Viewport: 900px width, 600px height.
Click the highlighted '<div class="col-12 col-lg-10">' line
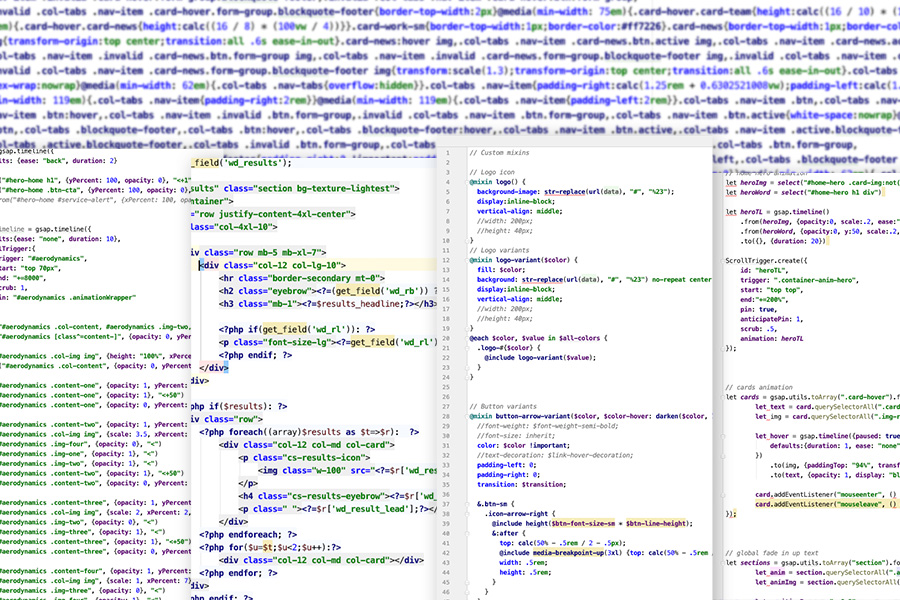[x=272, y=265]
